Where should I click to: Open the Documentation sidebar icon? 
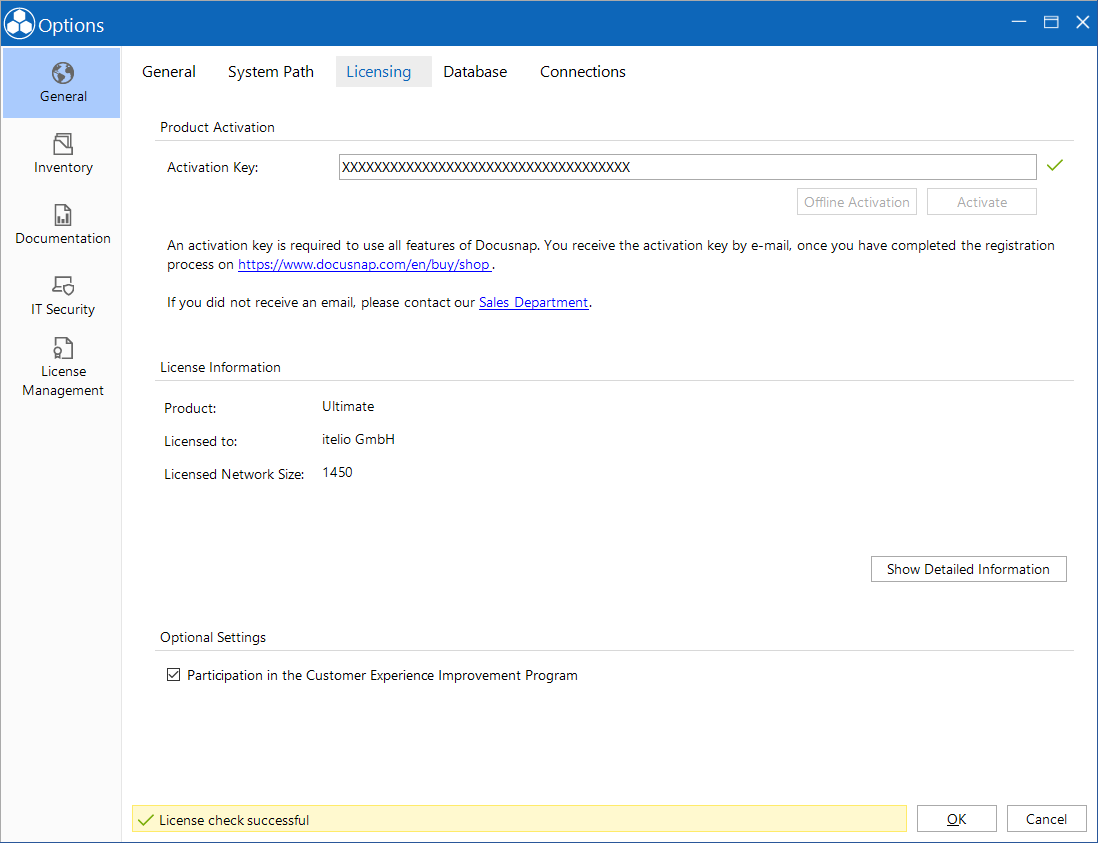click(x=62, y=215)
